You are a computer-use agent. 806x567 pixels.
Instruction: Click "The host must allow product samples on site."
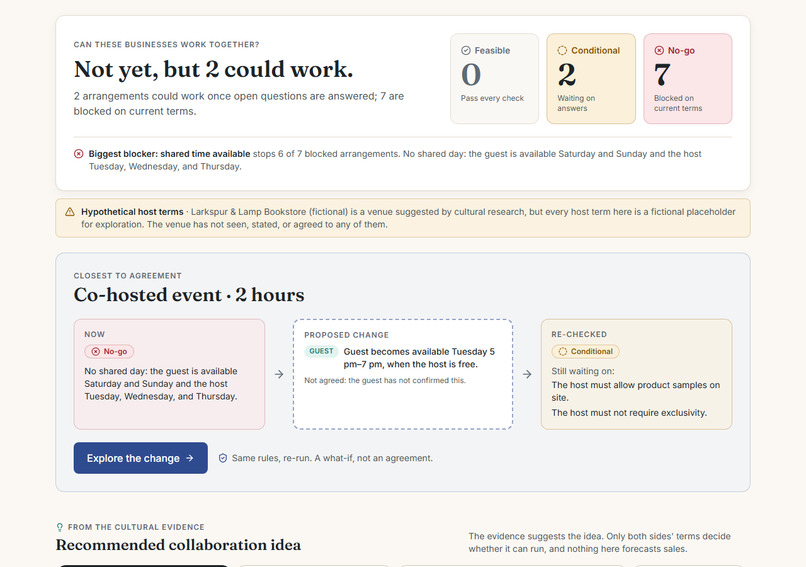click(x=636, y=391)
